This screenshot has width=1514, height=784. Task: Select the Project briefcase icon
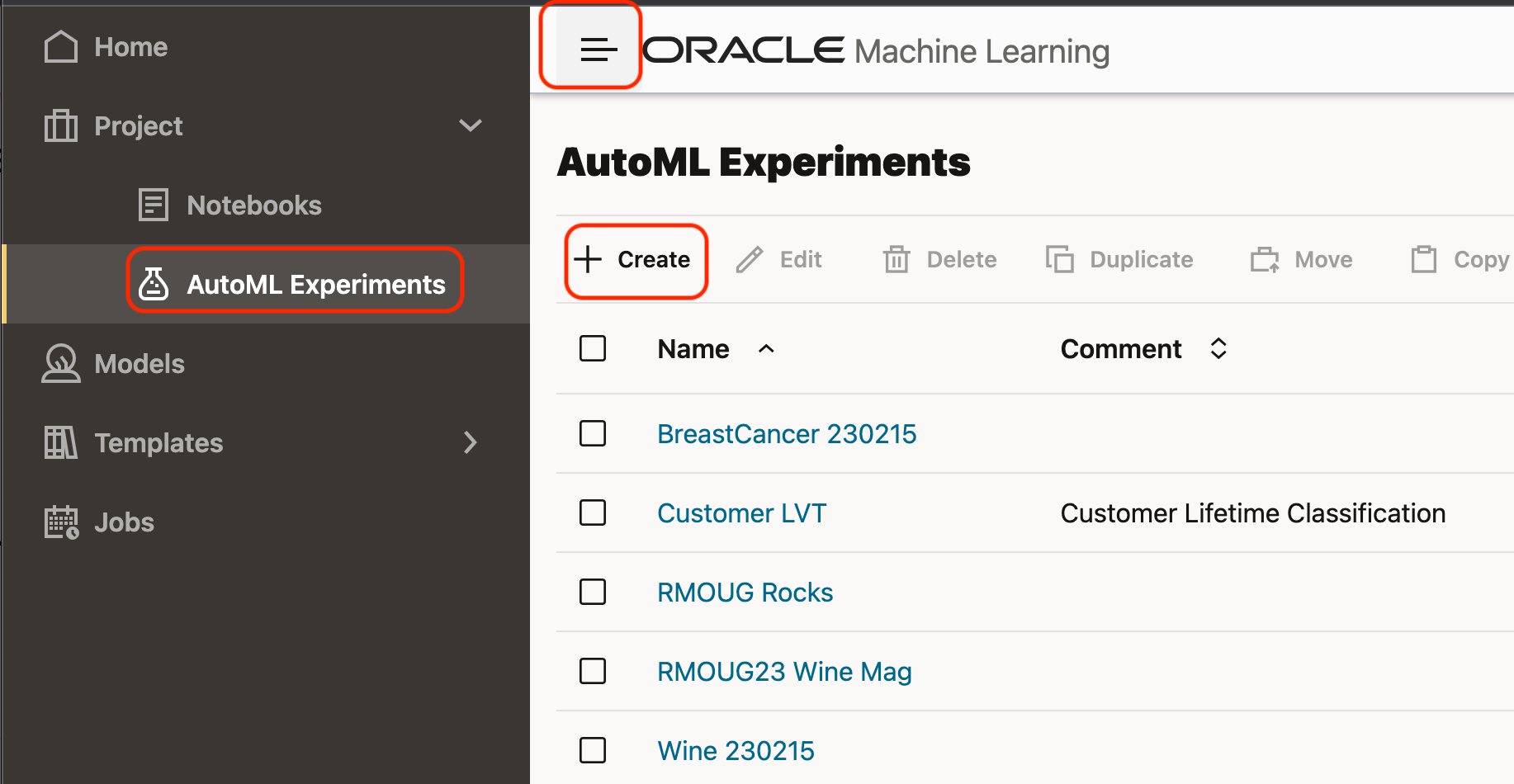59,125
